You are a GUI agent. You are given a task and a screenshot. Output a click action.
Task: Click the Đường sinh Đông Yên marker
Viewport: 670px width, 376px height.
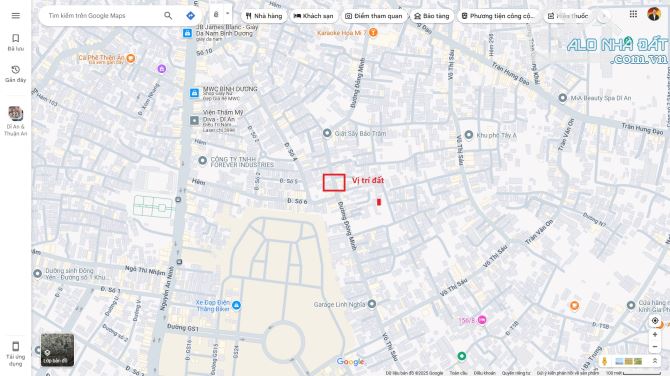[38, 273]
